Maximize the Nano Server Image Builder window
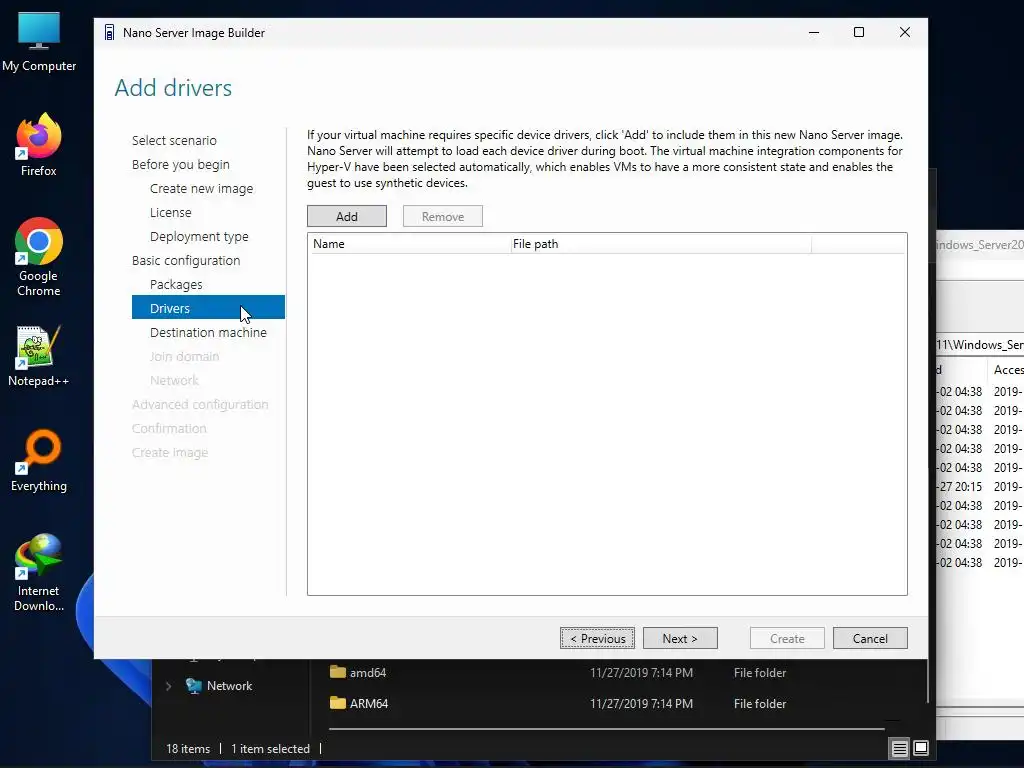 (859, 32)
